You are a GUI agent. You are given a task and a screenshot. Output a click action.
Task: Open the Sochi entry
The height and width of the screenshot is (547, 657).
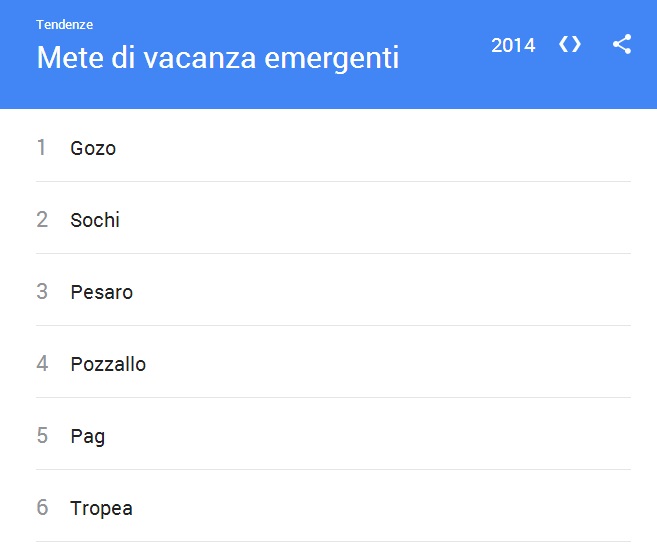click(95, 220)
